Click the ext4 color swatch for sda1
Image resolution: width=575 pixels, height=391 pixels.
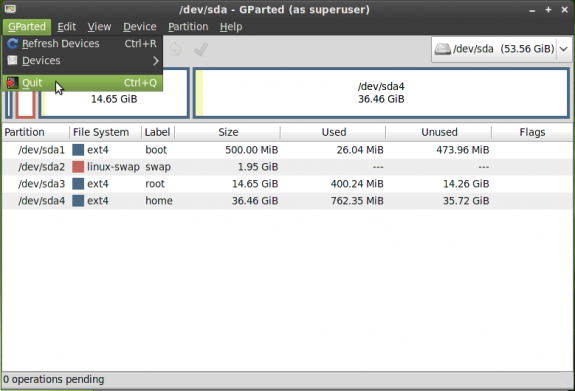78,150
